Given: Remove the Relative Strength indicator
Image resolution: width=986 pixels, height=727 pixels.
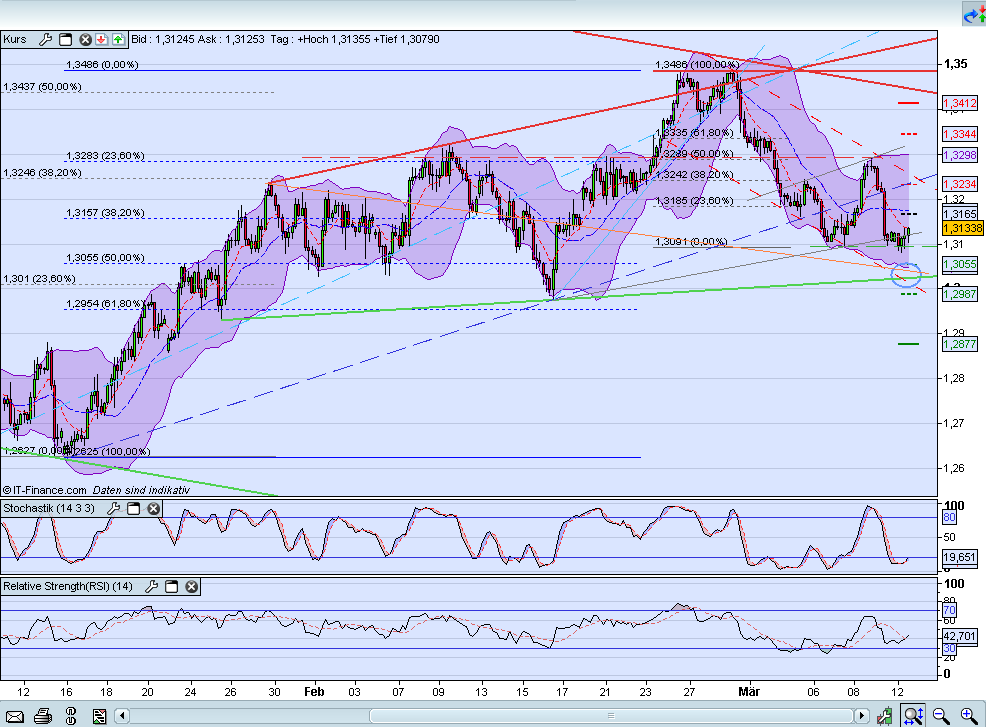Looking at the screenshot, I should pyautogui.click(x=191, y=586).
